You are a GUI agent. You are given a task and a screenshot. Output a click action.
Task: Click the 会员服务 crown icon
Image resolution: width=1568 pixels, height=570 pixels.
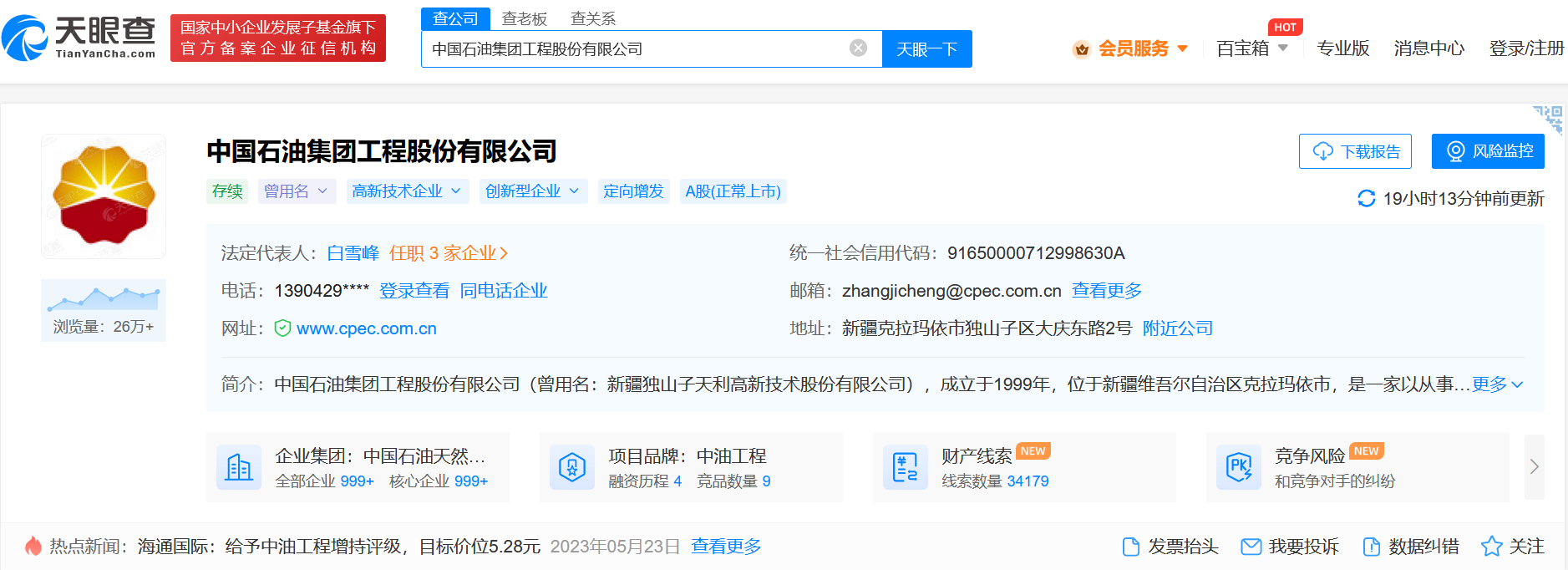[1082, 49]
